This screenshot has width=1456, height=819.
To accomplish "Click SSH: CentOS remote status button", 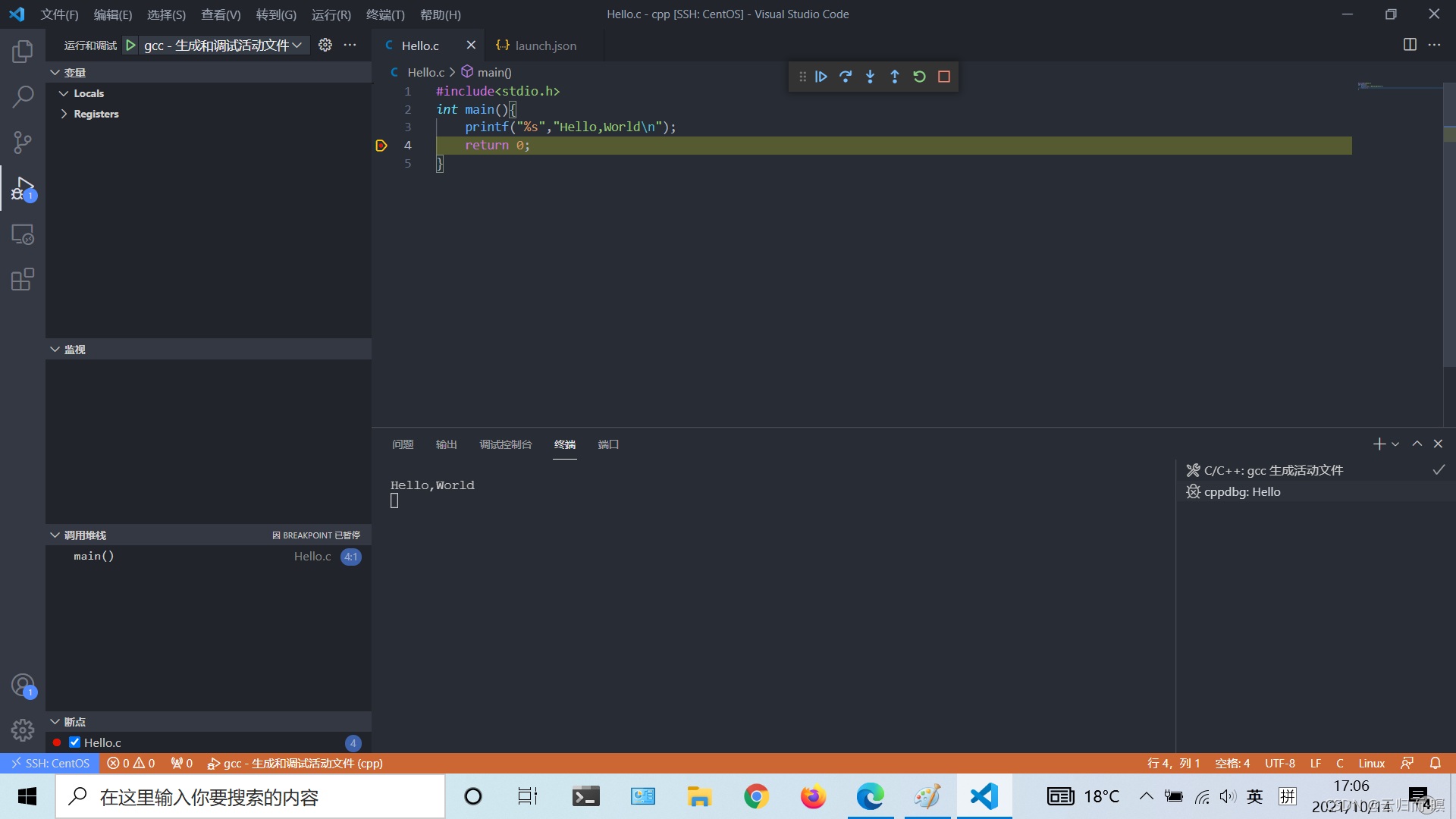I will (50, 763).
